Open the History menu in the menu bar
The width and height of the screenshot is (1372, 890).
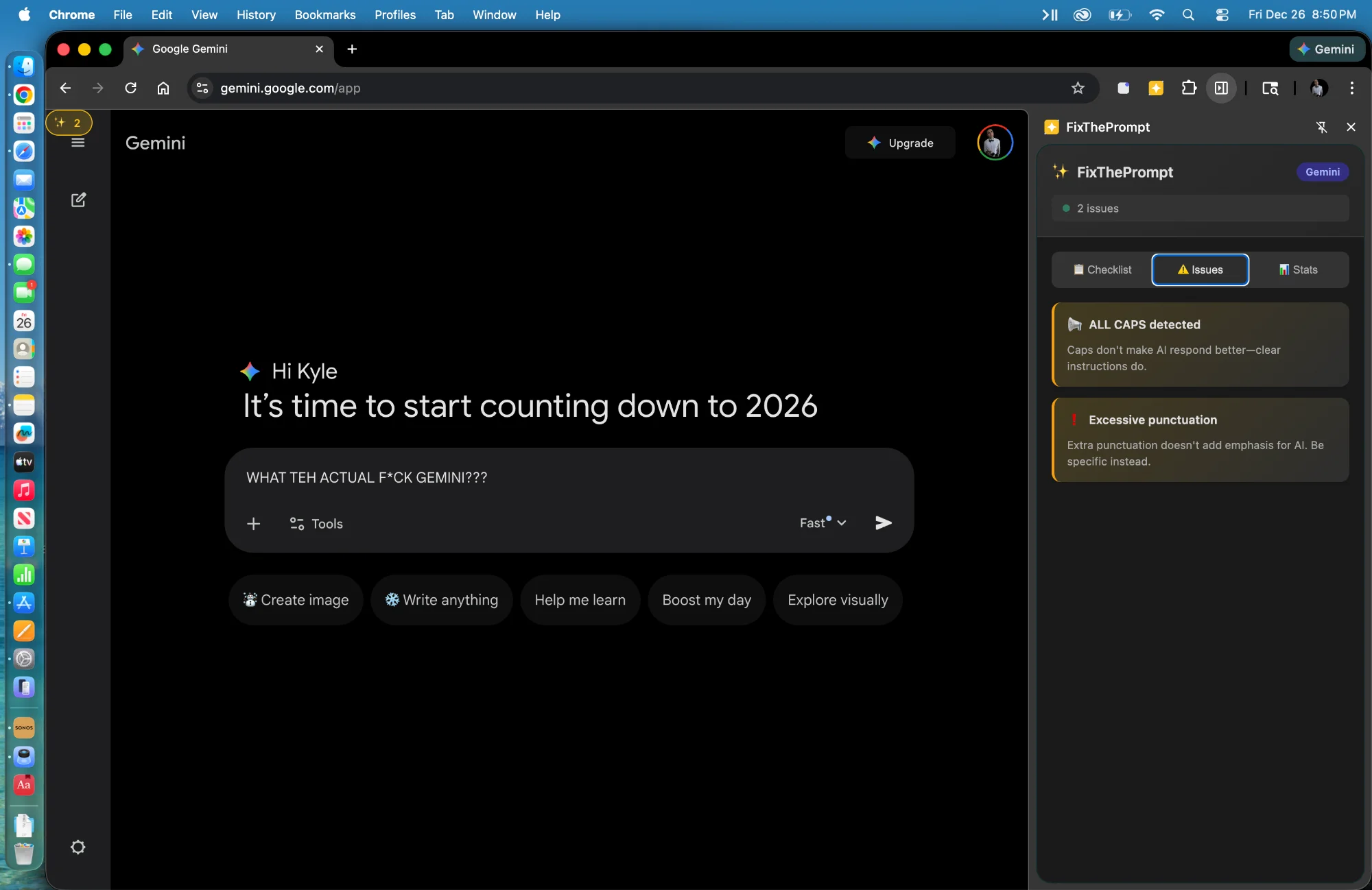255,14
